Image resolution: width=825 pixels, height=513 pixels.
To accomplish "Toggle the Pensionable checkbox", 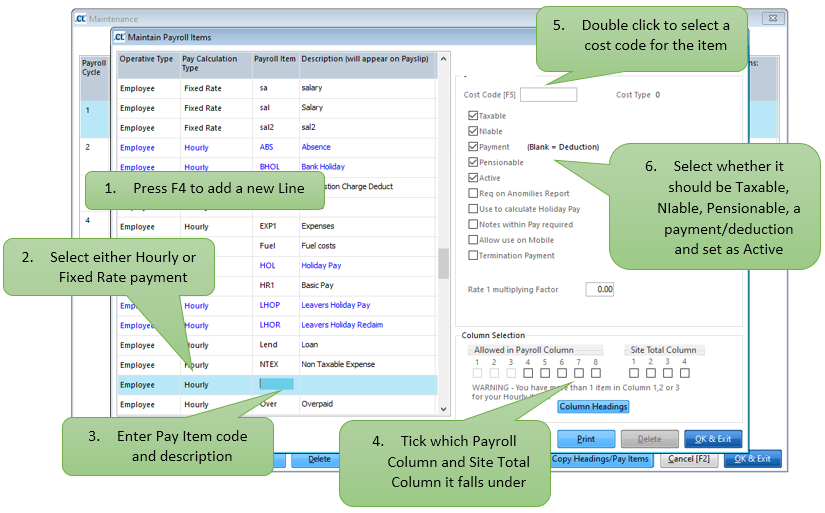I will (473, 162).
